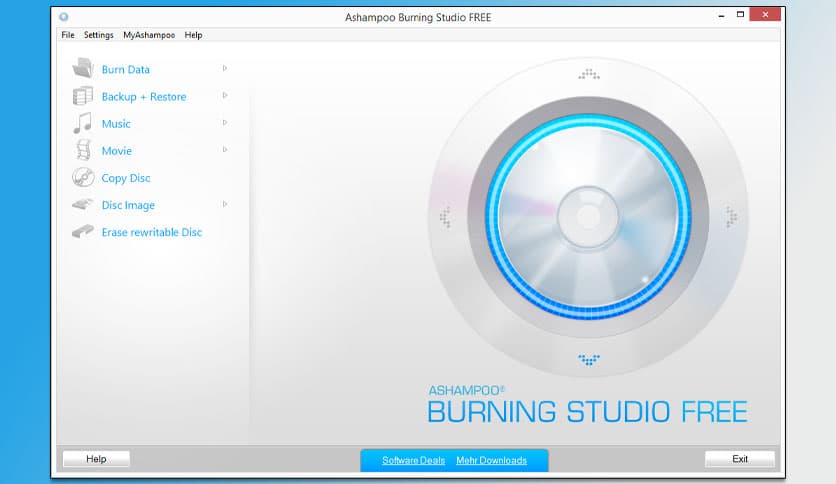
Task: Open the Settings menu
Action: click(x=98, y=35)
